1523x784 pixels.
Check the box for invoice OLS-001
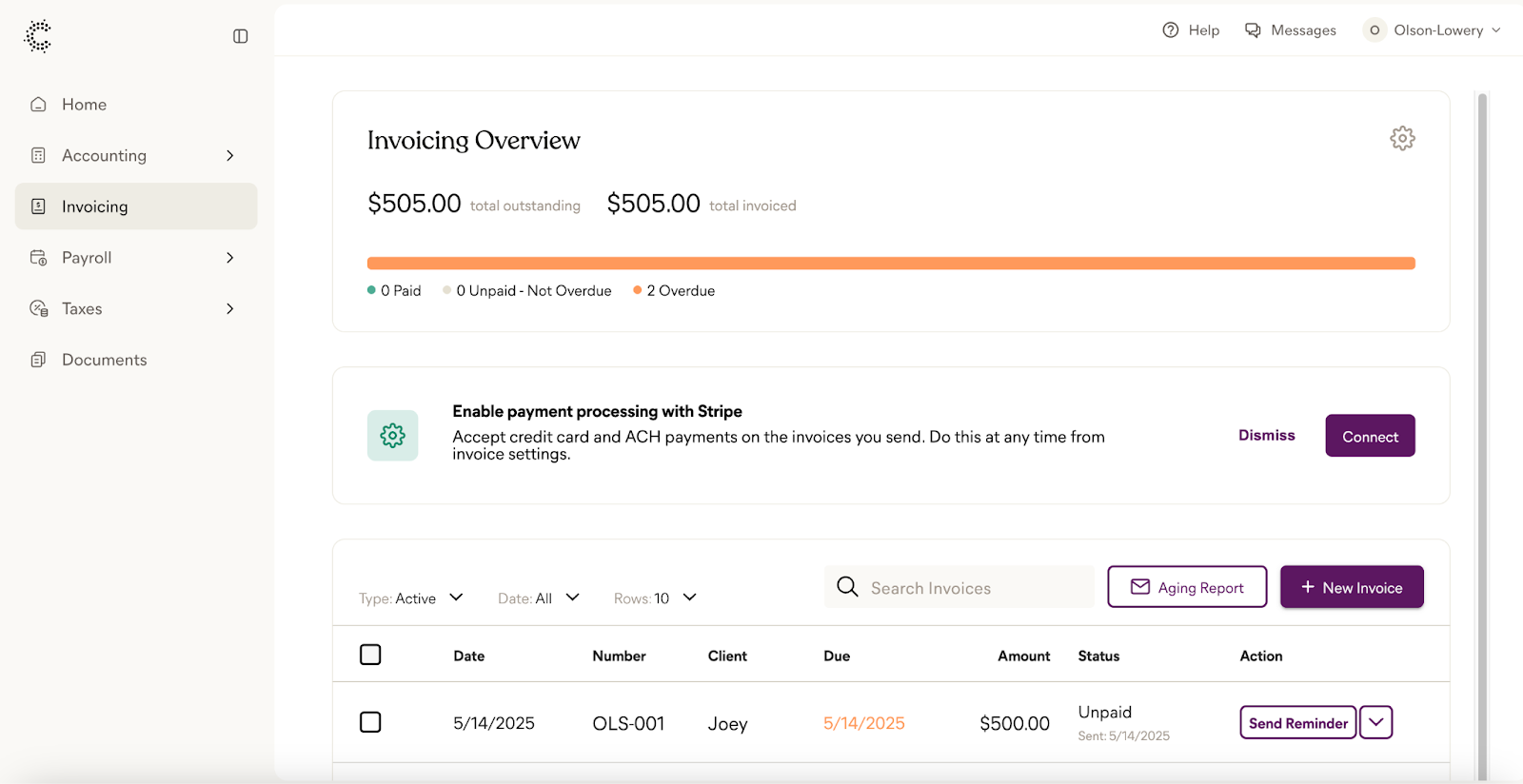click(370, 722)
